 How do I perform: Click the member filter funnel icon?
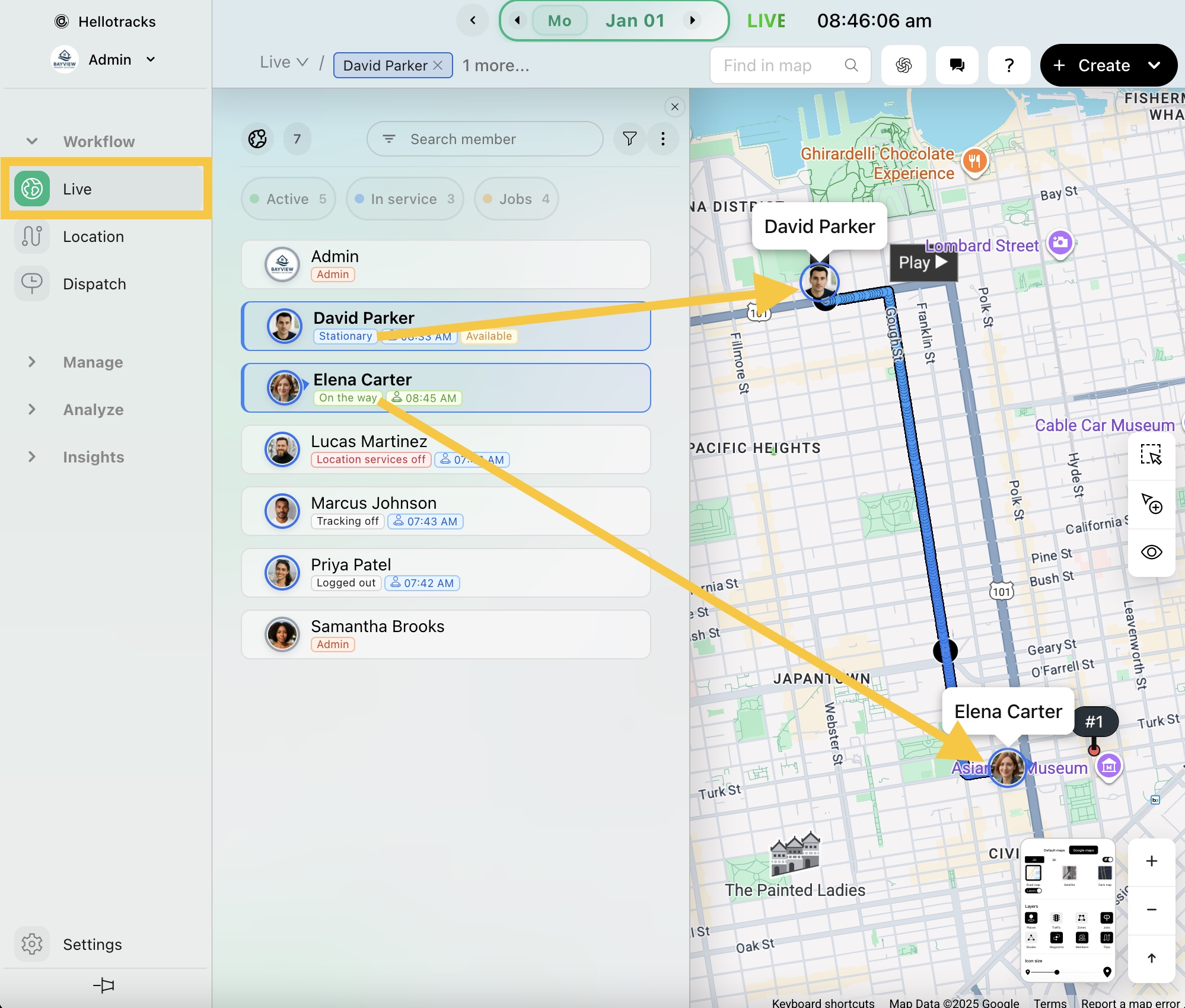click(x=629, y=139)
